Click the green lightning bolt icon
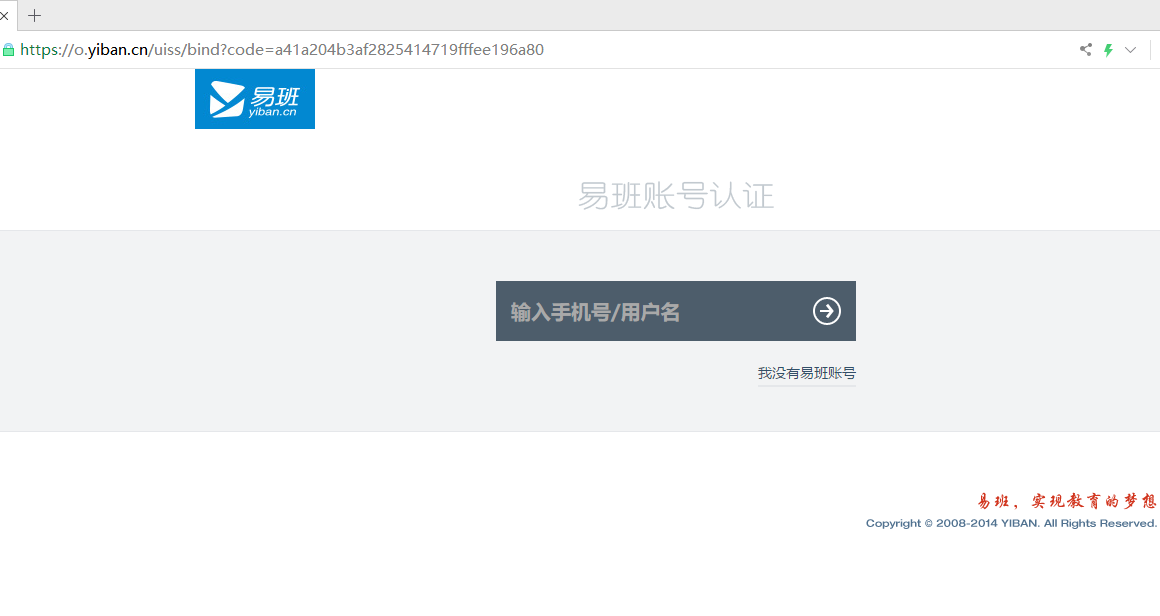The height and width of the screenshot is (616, 1160). pyautogui.click(x=1108, y=50)
